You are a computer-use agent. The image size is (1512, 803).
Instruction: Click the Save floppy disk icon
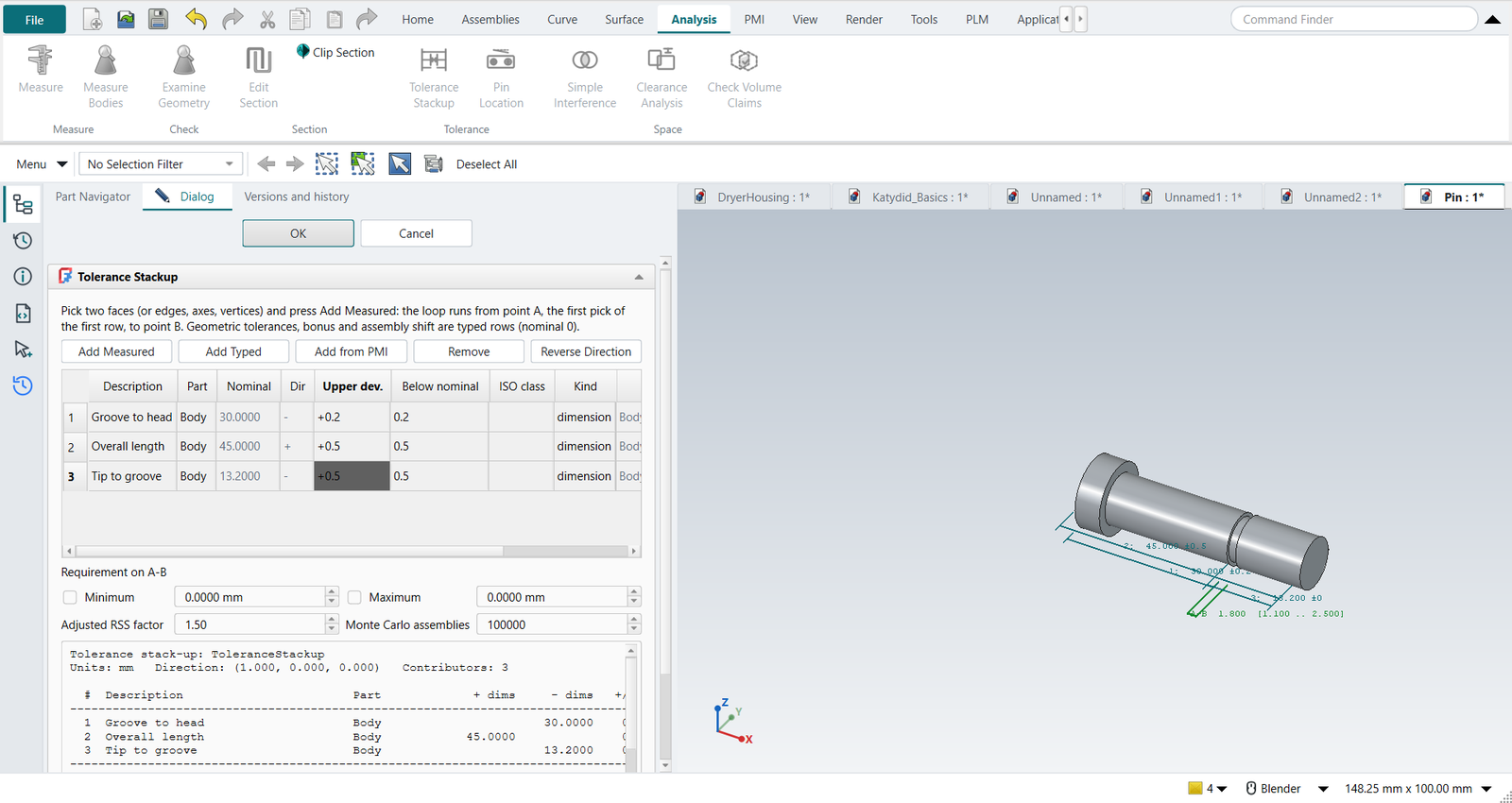158,19
